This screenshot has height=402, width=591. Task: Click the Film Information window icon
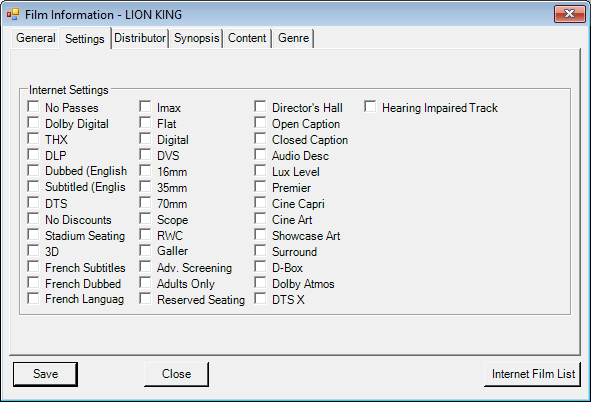tap(12, 14)
